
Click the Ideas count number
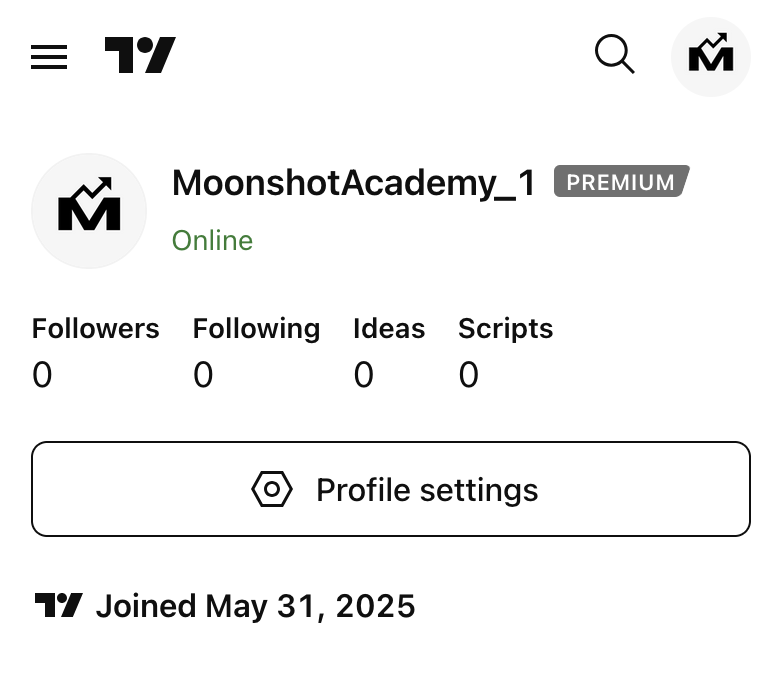(364, 376)
